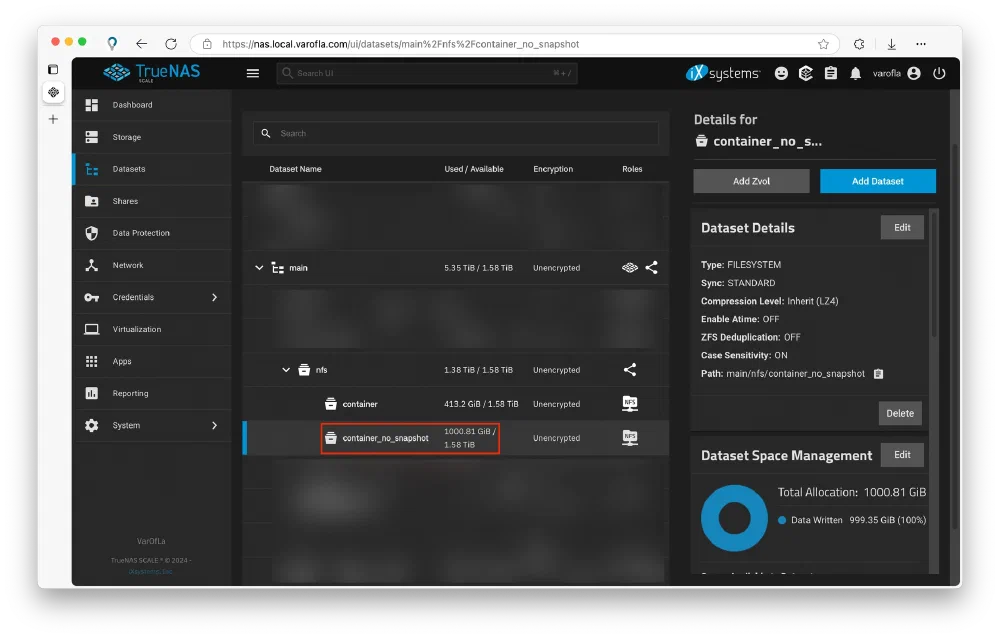Copy dataset path with clipboard icon
Image resolution: width=1000 pixels, height=638 pixels.
tap(878, 374)
